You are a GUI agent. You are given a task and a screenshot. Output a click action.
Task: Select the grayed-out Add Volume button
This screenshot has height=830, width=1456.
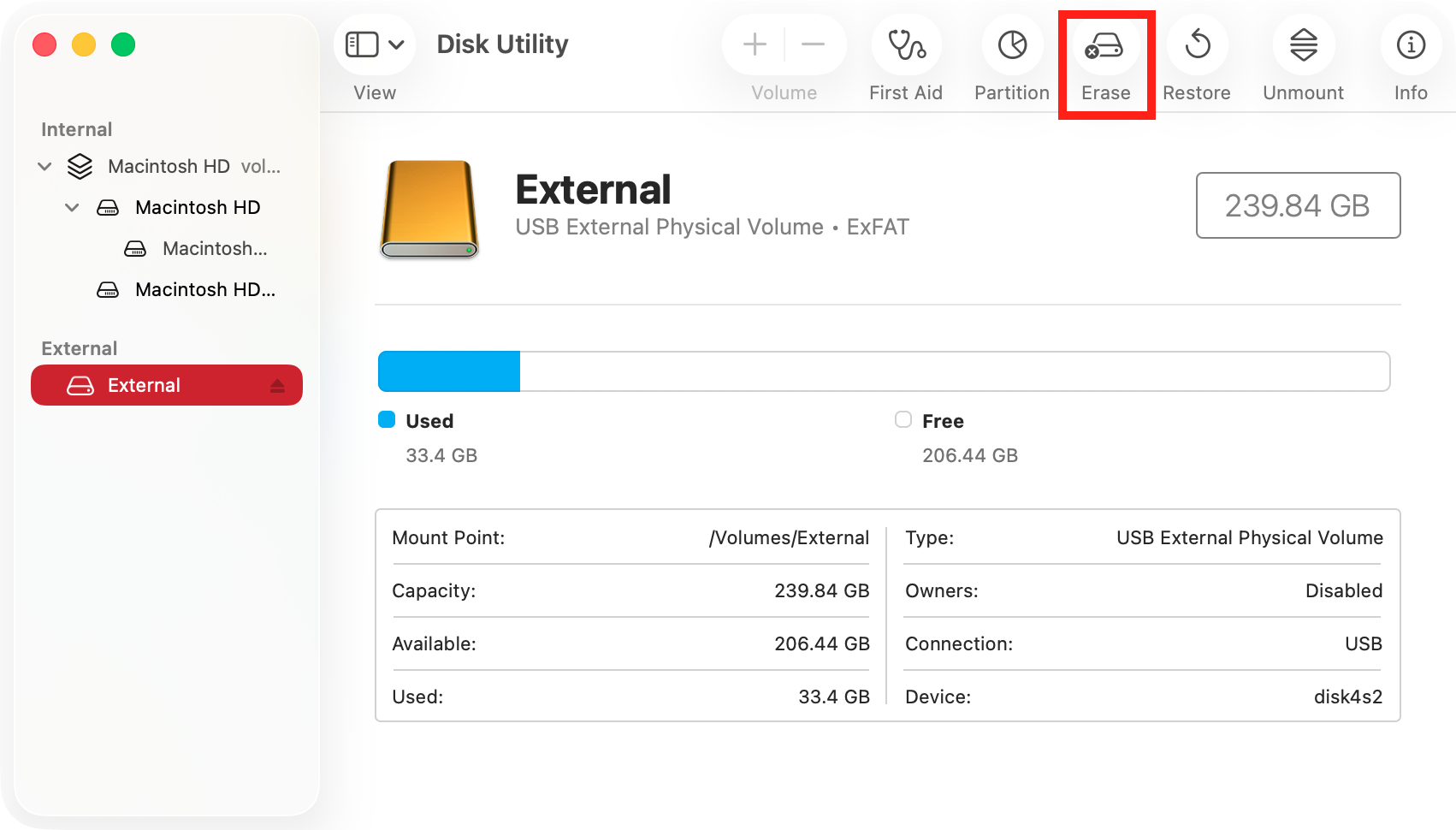coord(753,44)
